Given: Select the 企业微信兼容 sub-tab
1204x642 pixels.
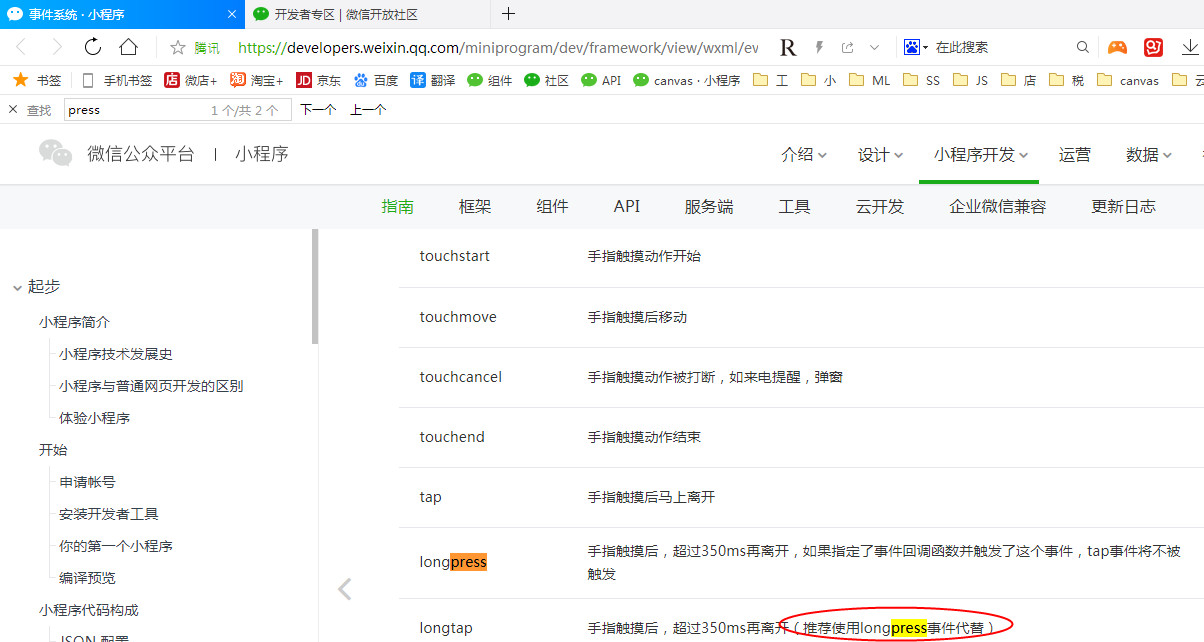Looking at the screenshot, I should [x=998, y=207].
